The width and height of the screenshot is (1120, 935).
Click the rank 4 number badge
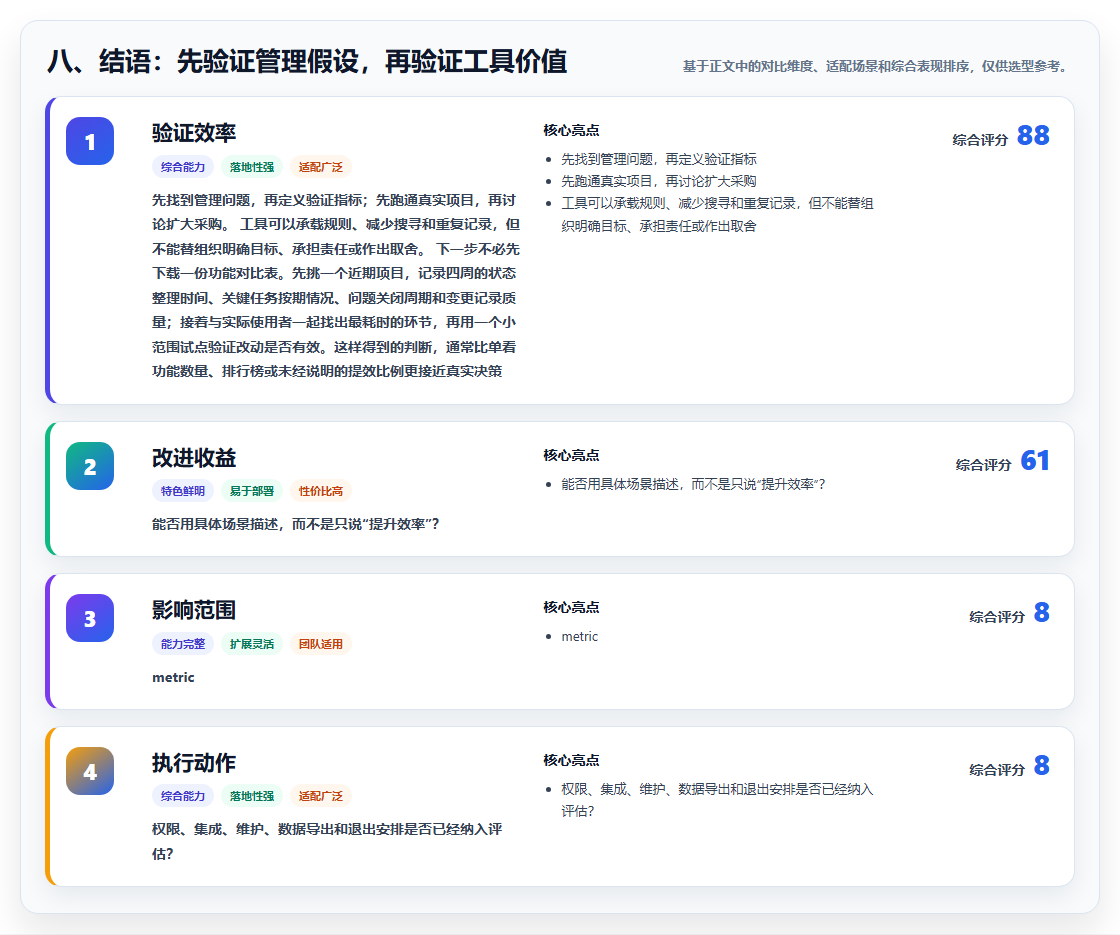point(90,771)
